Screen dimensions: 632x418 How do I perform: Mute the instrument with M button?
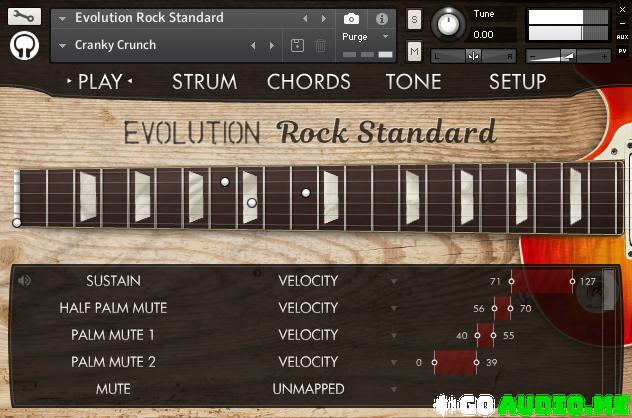414,50
